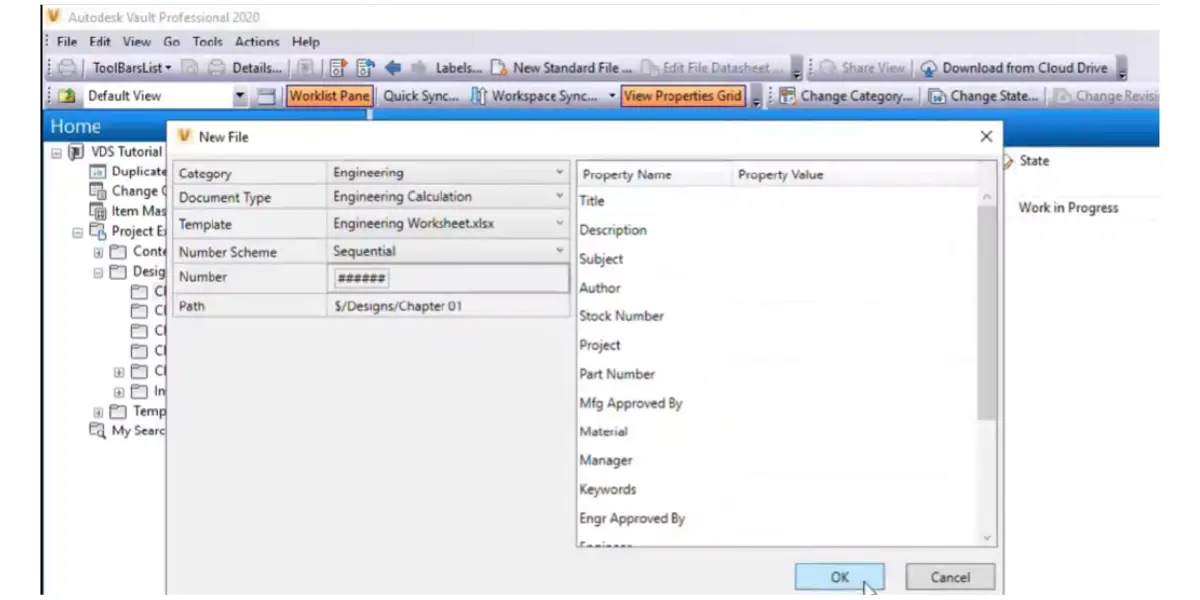Image resolution: width=1200 pixels, height=600 pixels.
Task: Open the Workspace Sync dropdown arrow
Action: tap(612, 96)
